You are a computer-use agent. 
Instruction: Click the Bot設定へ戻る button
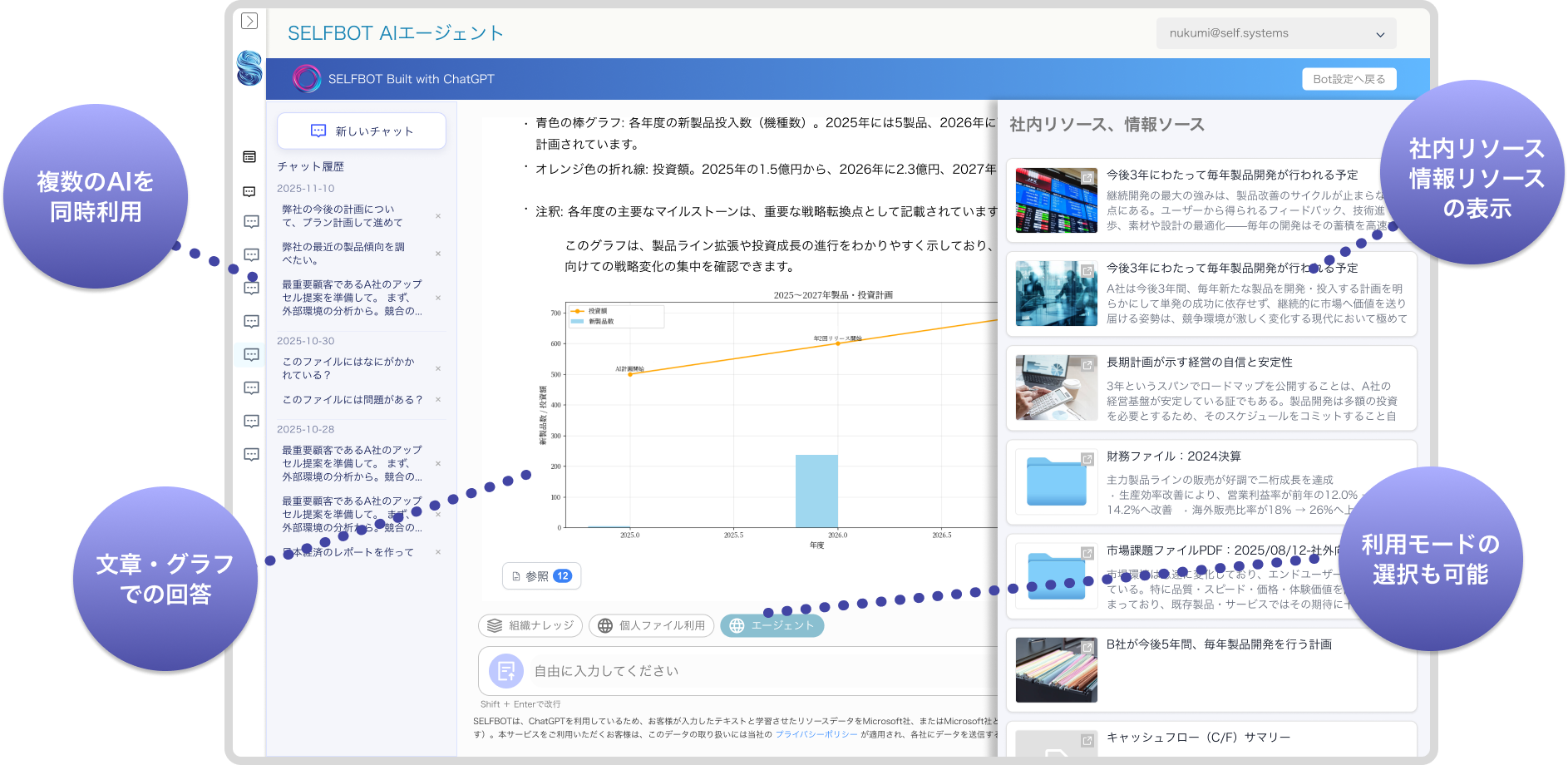[x=1349, y=79]
